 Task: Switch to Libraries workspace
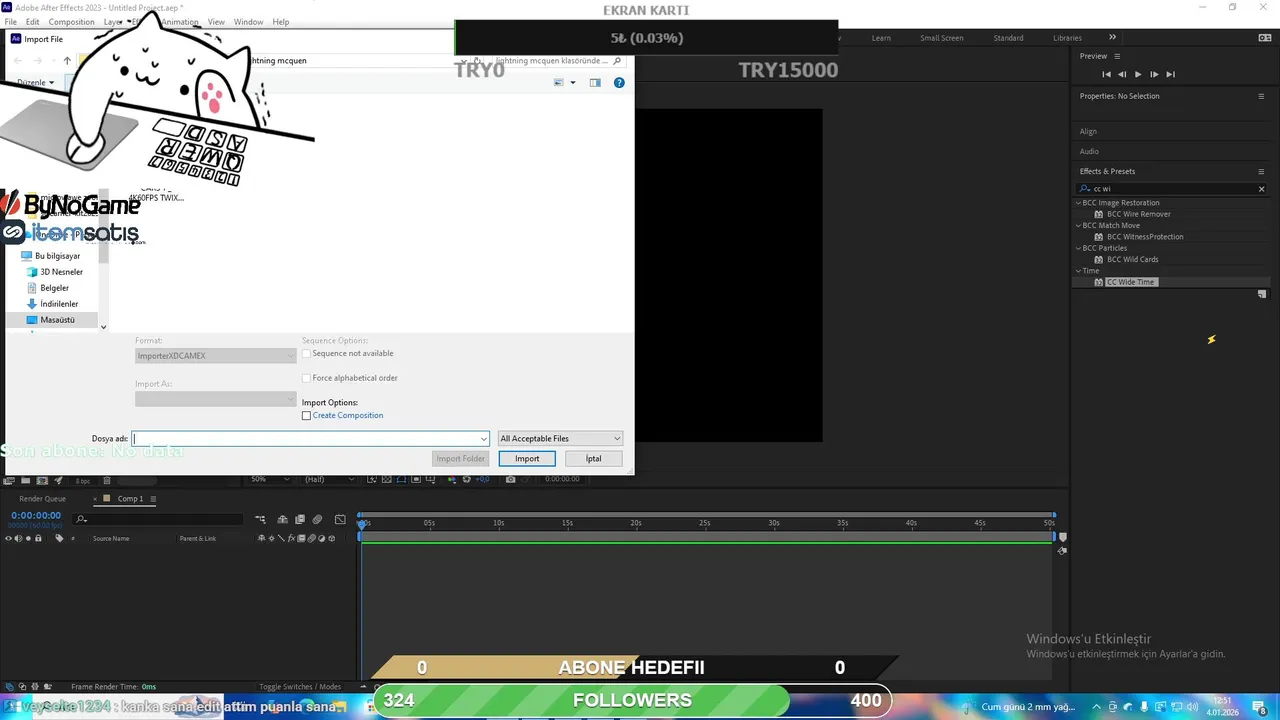1067,38
